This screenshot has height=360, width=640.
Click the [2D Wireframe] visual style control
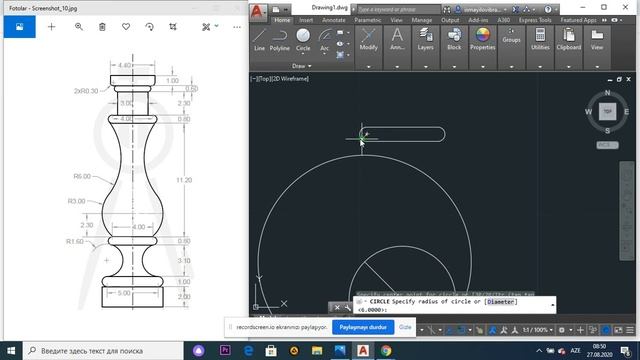point(289,79)
